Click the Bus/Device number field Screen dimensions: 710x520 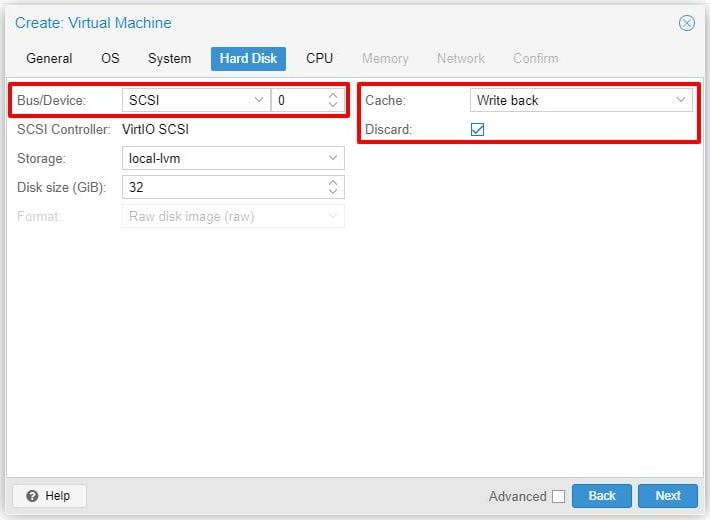coord(298,100)
